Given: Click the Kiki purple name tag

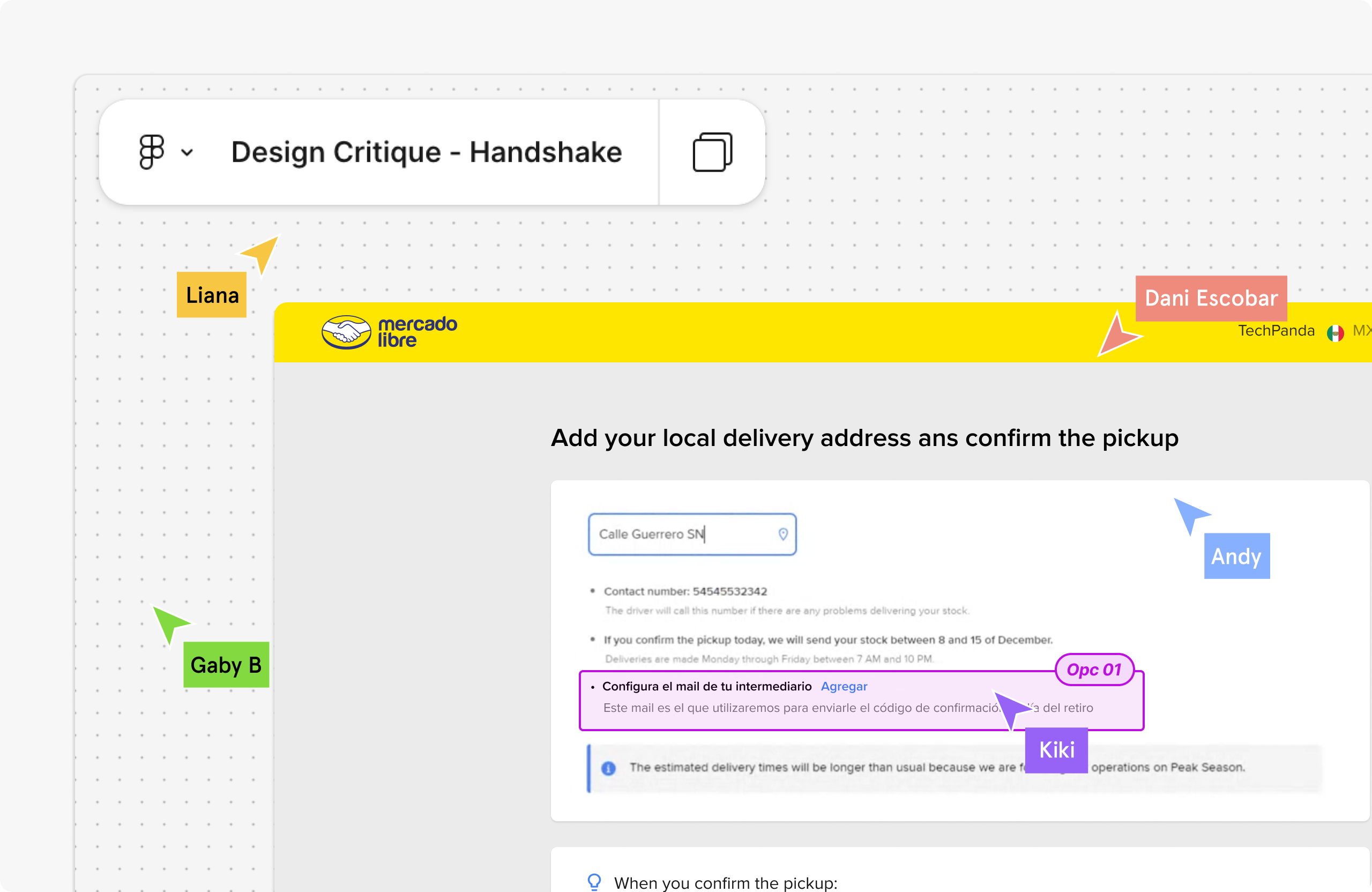Looking at the screenshot, I should [1056, 749].
